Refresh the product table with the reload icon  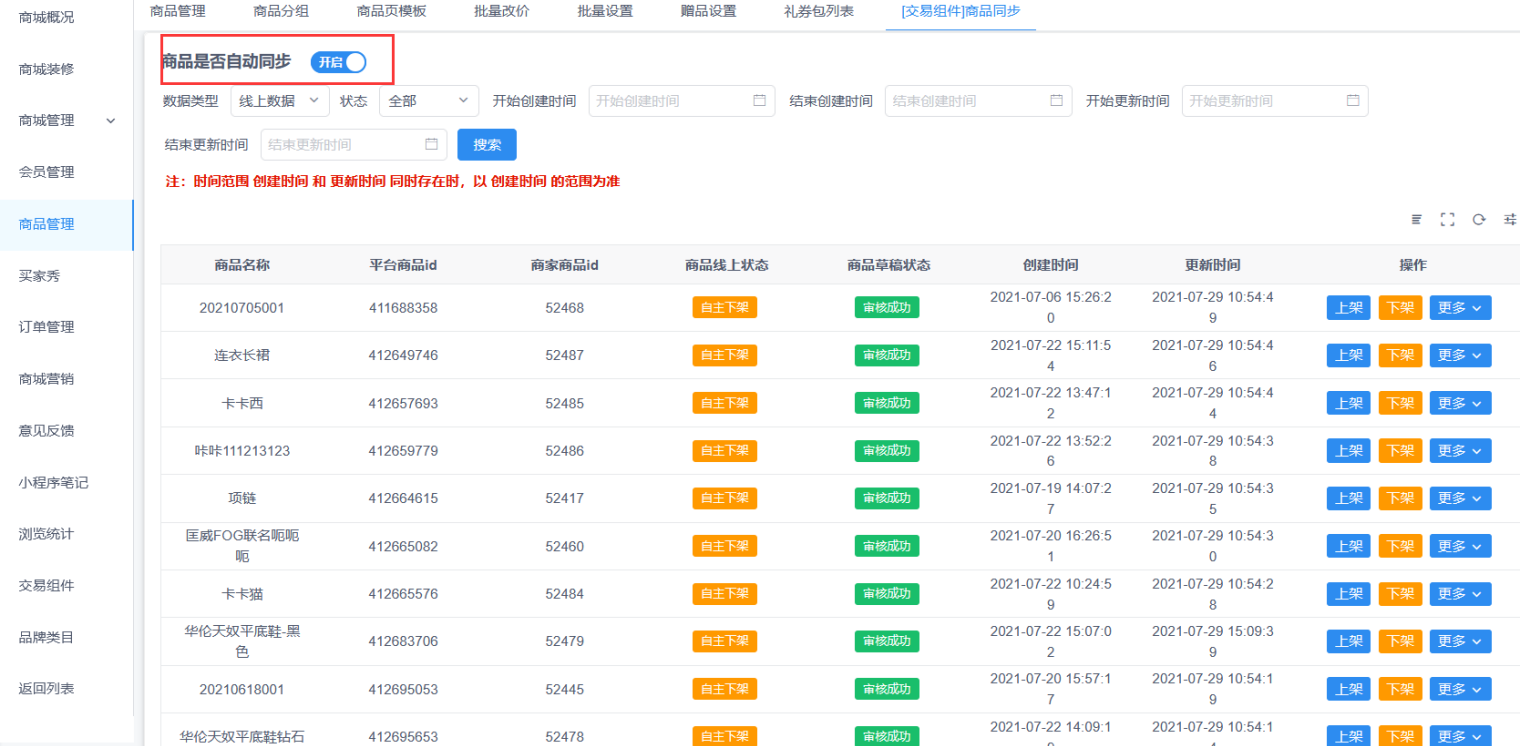coord(1478,220)
